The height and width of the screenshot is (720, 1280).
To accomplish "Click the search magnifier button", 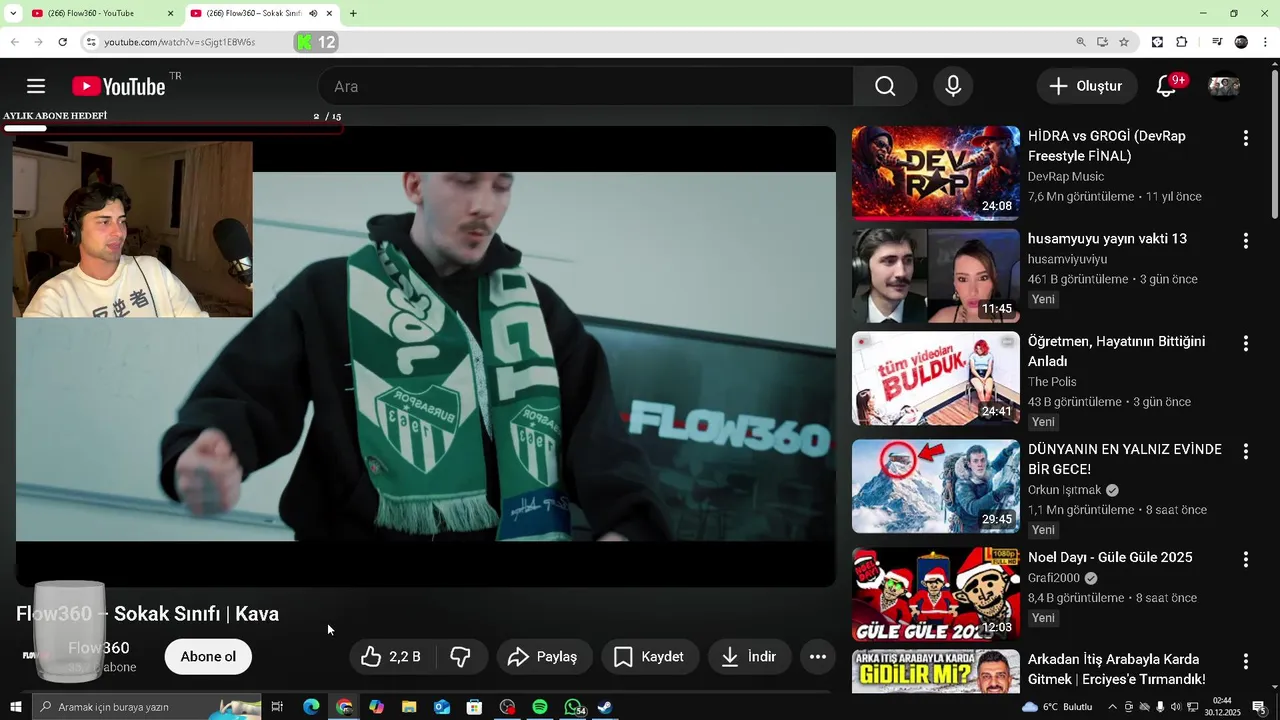I will (885, 86).
